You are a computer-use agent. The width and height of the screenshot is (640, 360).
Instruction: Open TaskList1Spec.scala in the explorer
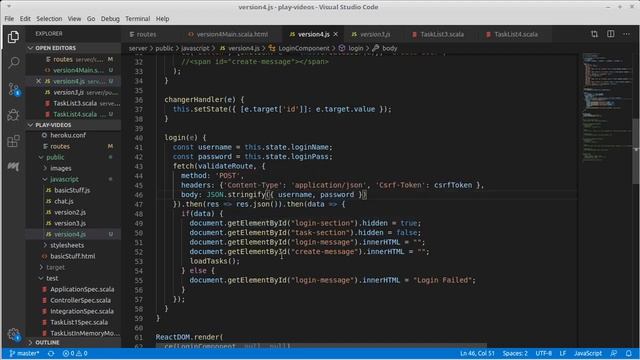(79, 322)
